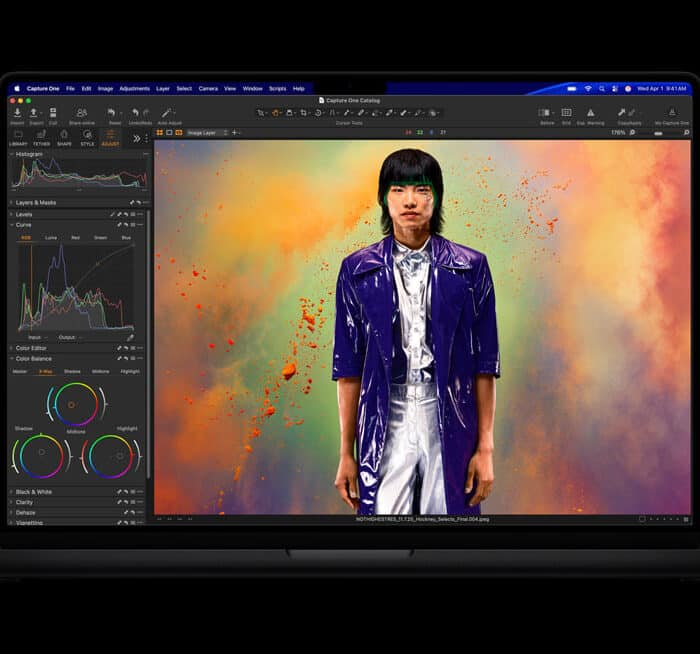This screenshot has width=700, height=654.
Task: Open My Capture One account icon
Action: click(x=671, y=112)
